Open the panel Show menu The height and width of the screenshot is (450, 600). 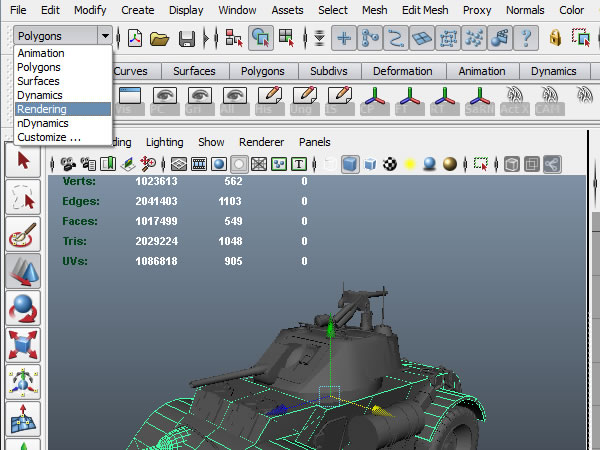[x=211, y=142]
